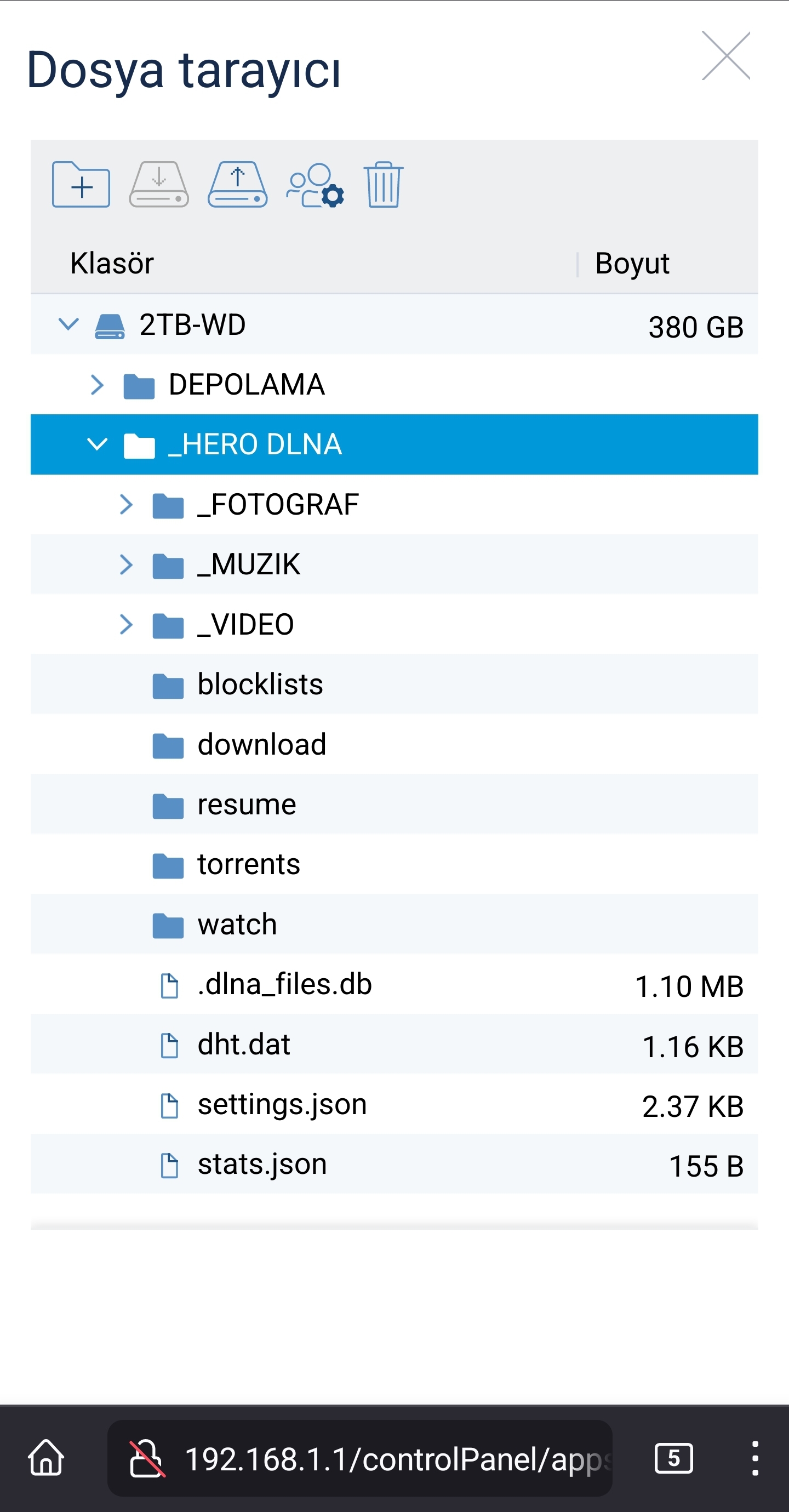Click the watch folder icon
Screen dimensions: 789x1512
[x=168, y=926]
